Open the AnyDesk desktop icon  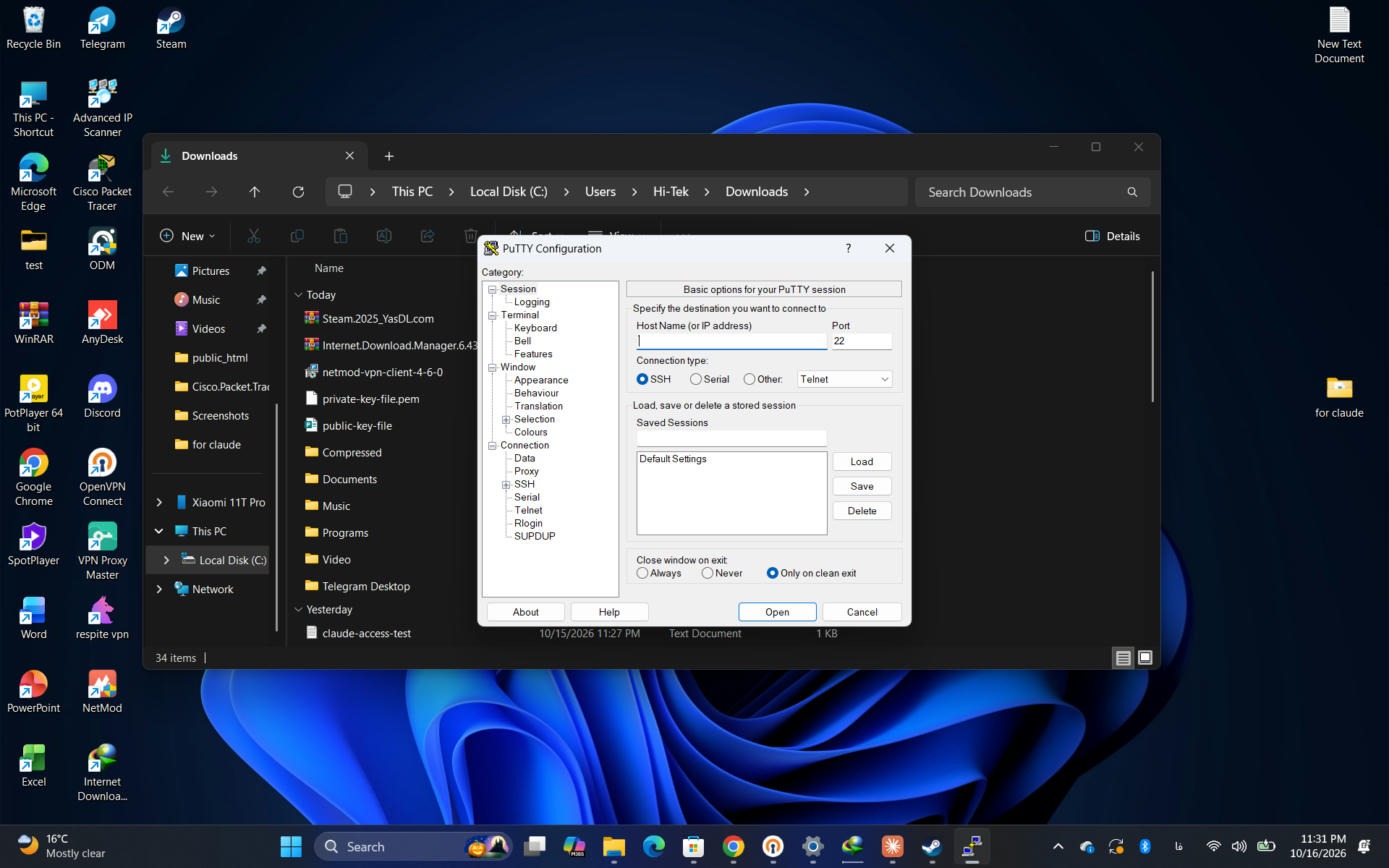pyautogui.click(x=102, y=323)
